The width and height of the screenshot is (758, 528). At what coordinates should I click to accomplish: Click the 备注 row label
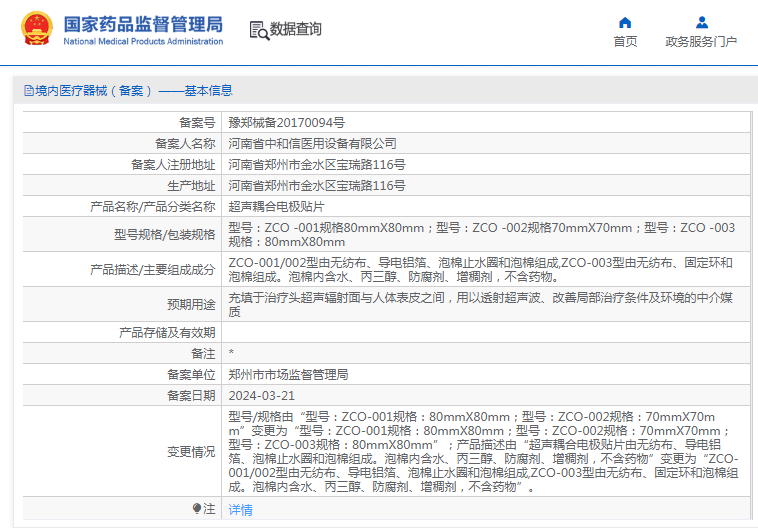203,353
